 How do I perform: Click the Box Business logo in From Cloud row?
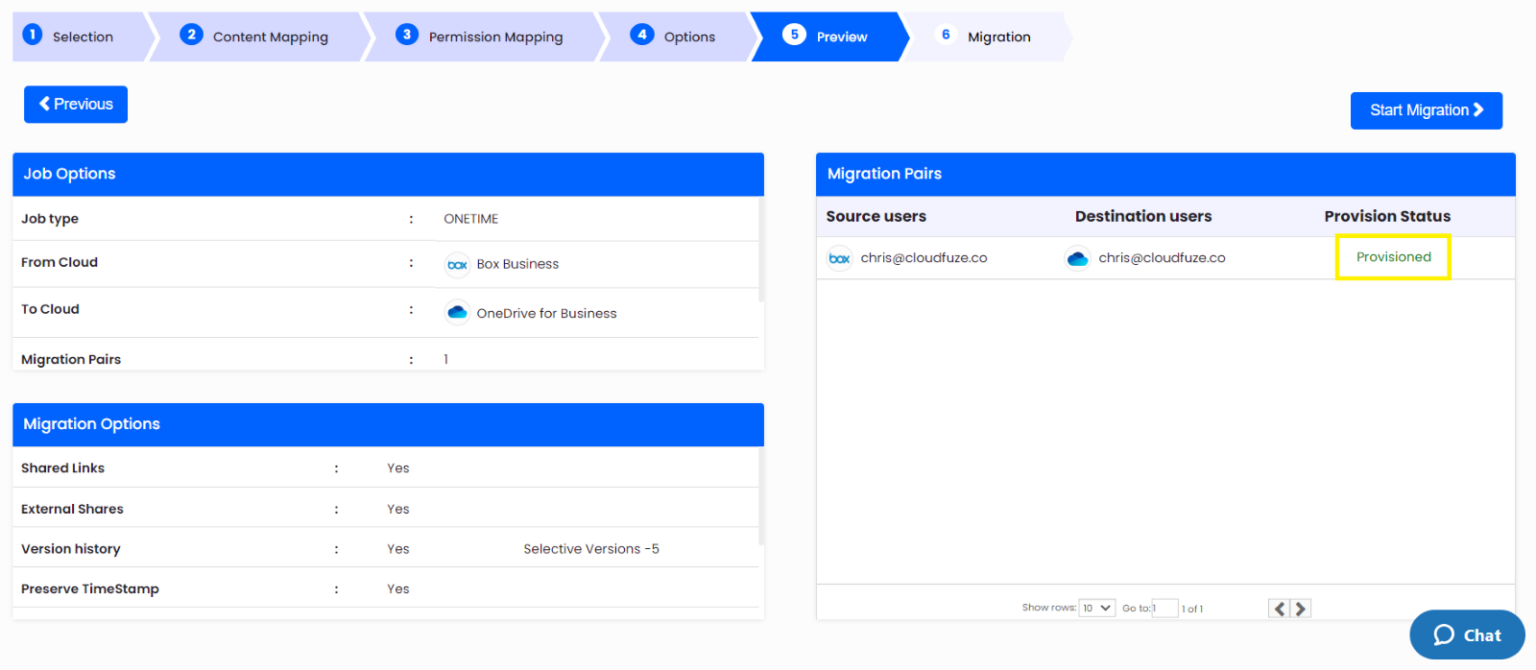point(457,264)
